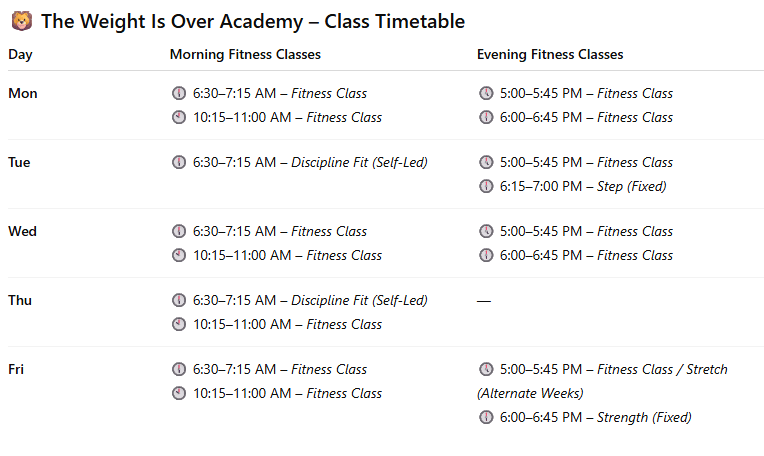Screen dimensions: 764x456
Task: Click clock icon for Friday Strength class
Action: coord(486,417)
